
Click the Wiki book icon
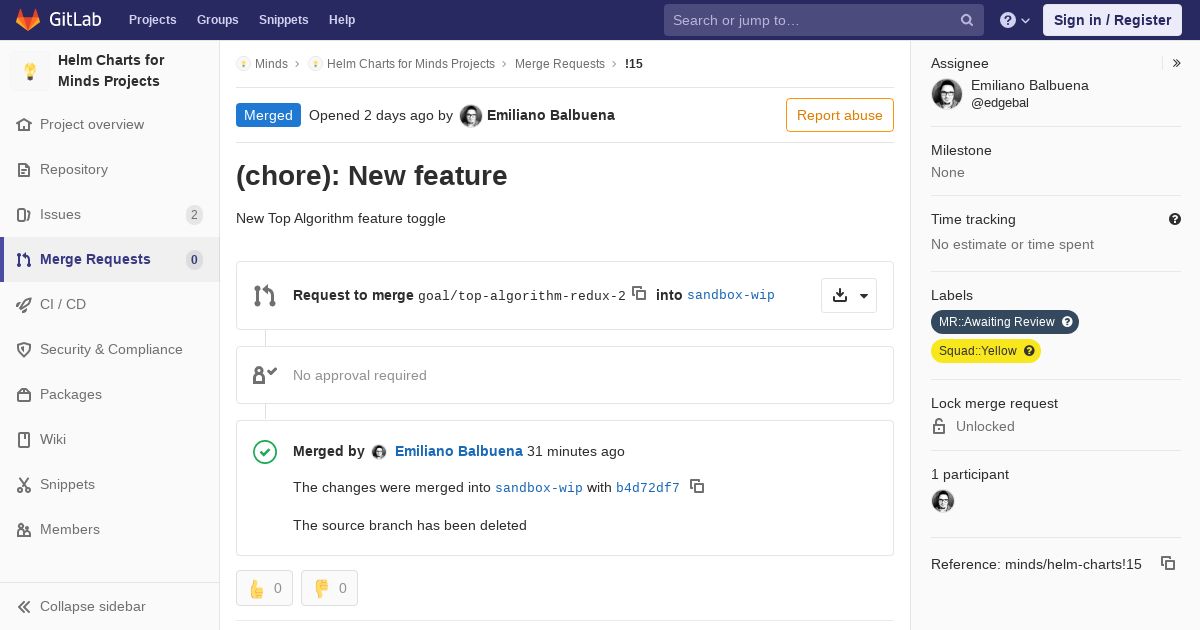click(x=24, y=440)
